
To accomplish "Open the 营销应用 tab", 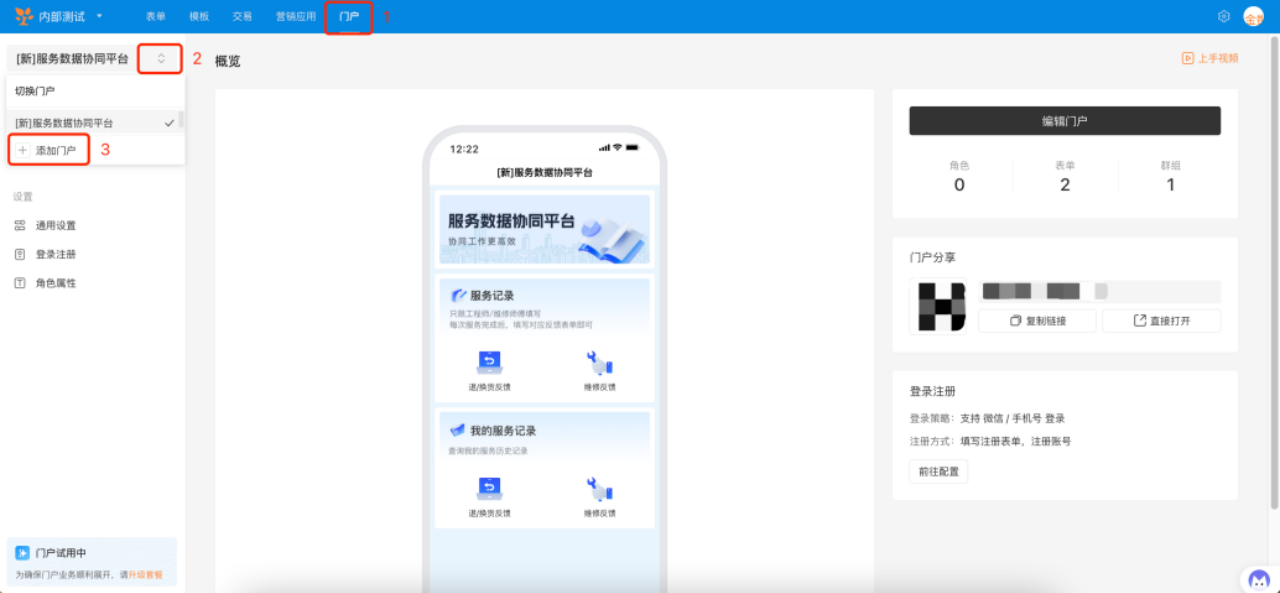I will click(295, 17).
